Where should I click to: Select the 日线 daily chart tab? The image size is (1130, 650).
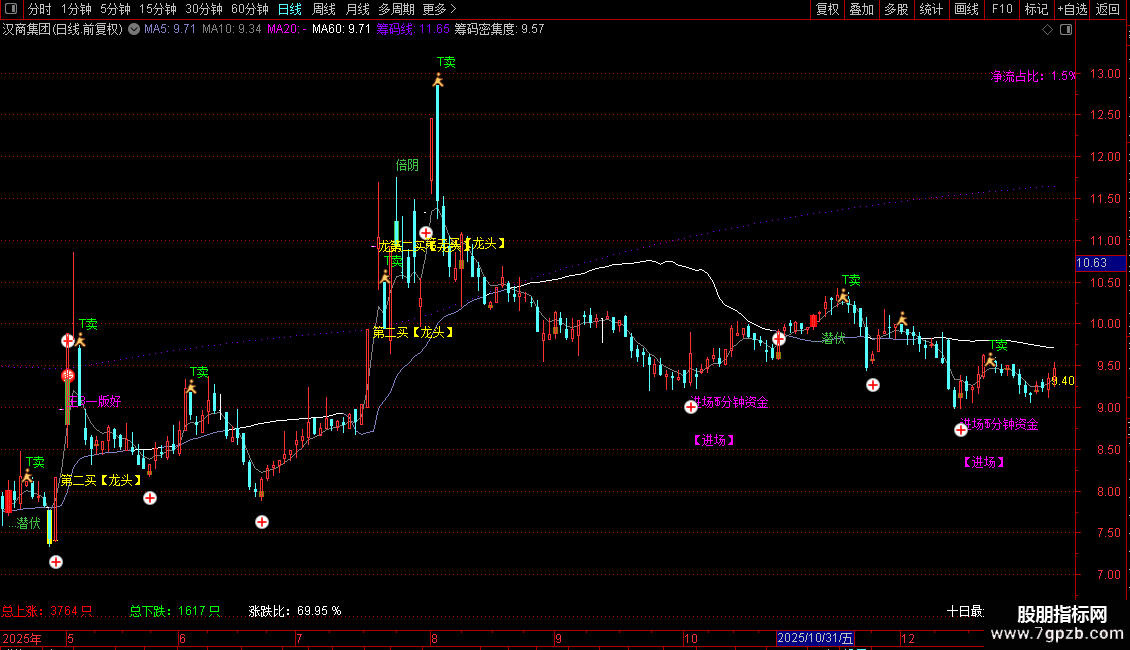point(290,9)
